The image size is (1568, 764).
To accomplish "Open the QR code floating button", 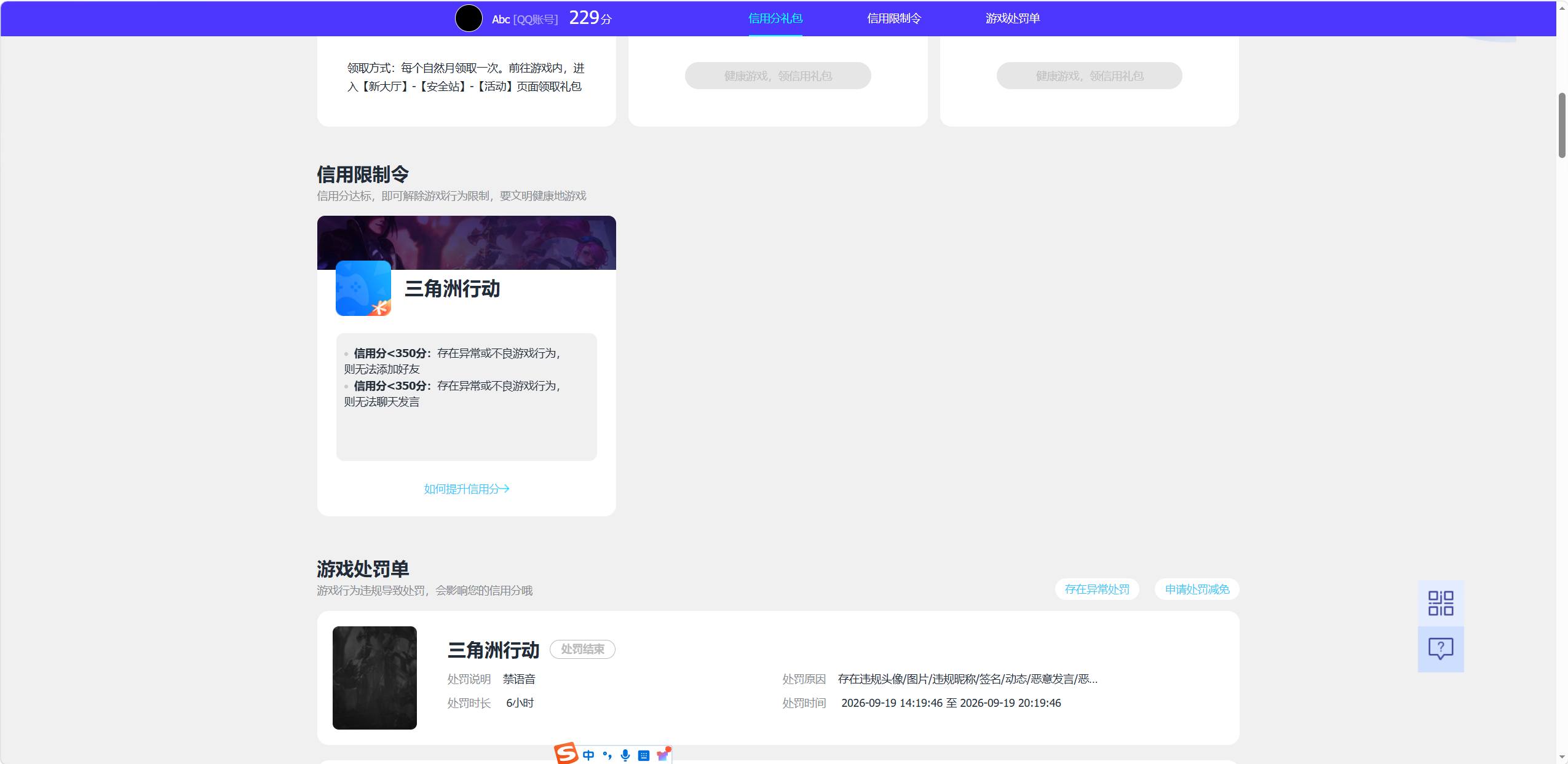I will [x=1441, y=604].
